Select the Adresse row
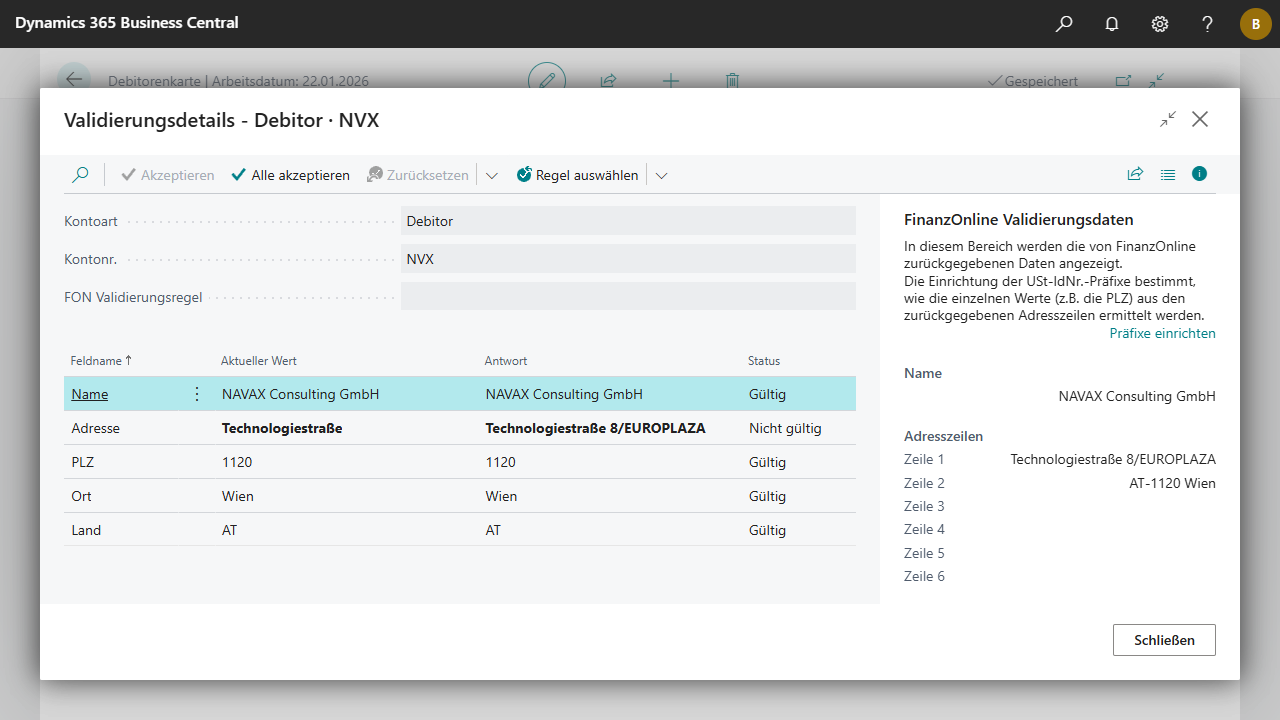 [460, 428]
